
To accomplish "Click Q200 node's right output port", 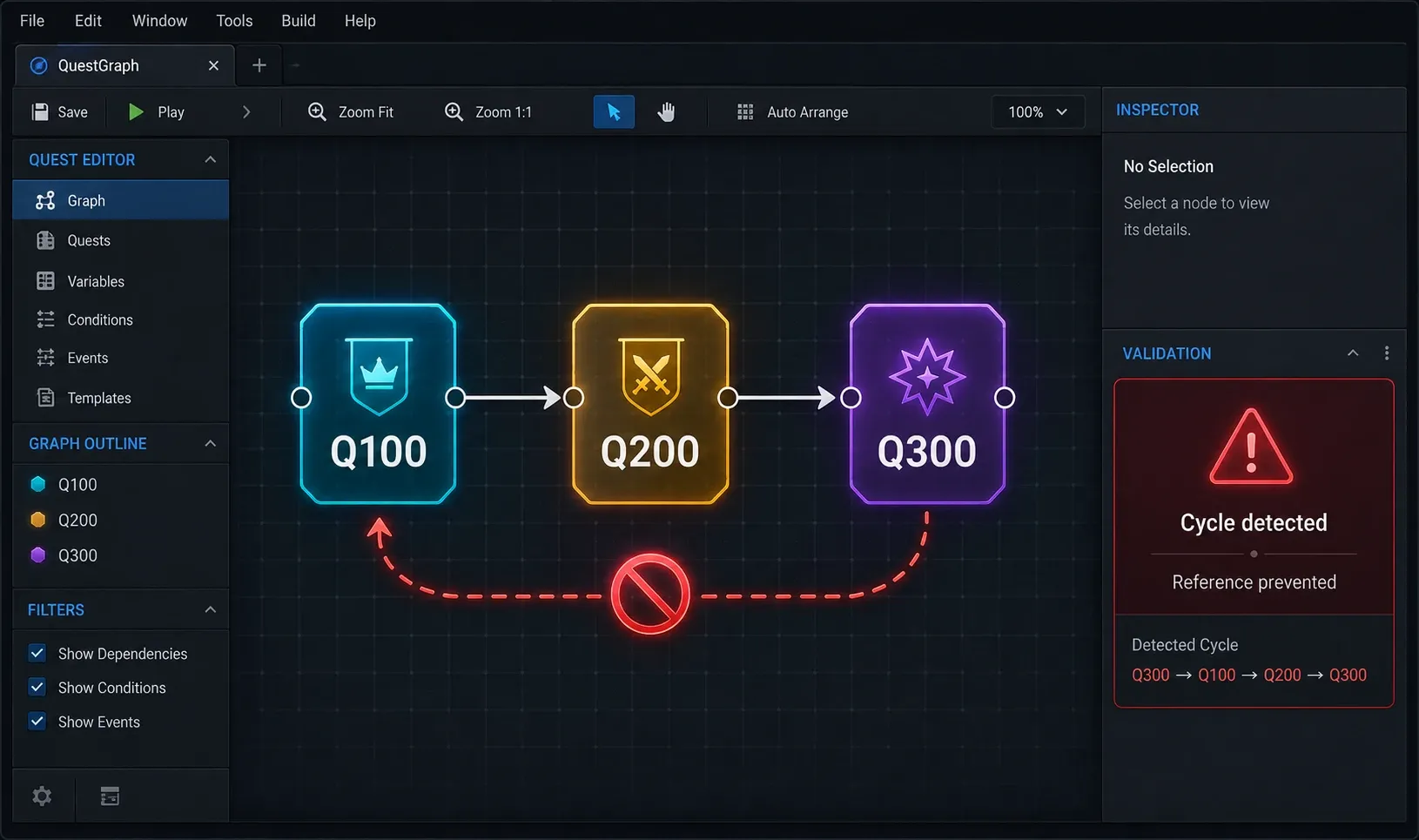I will click(728, 398).
